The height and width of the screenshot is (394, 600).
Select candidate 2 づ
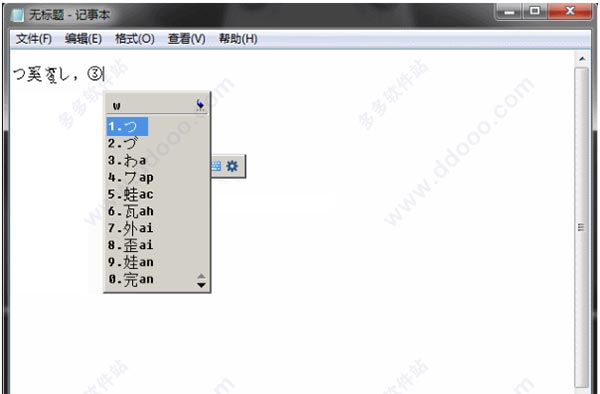coord(122,143)
